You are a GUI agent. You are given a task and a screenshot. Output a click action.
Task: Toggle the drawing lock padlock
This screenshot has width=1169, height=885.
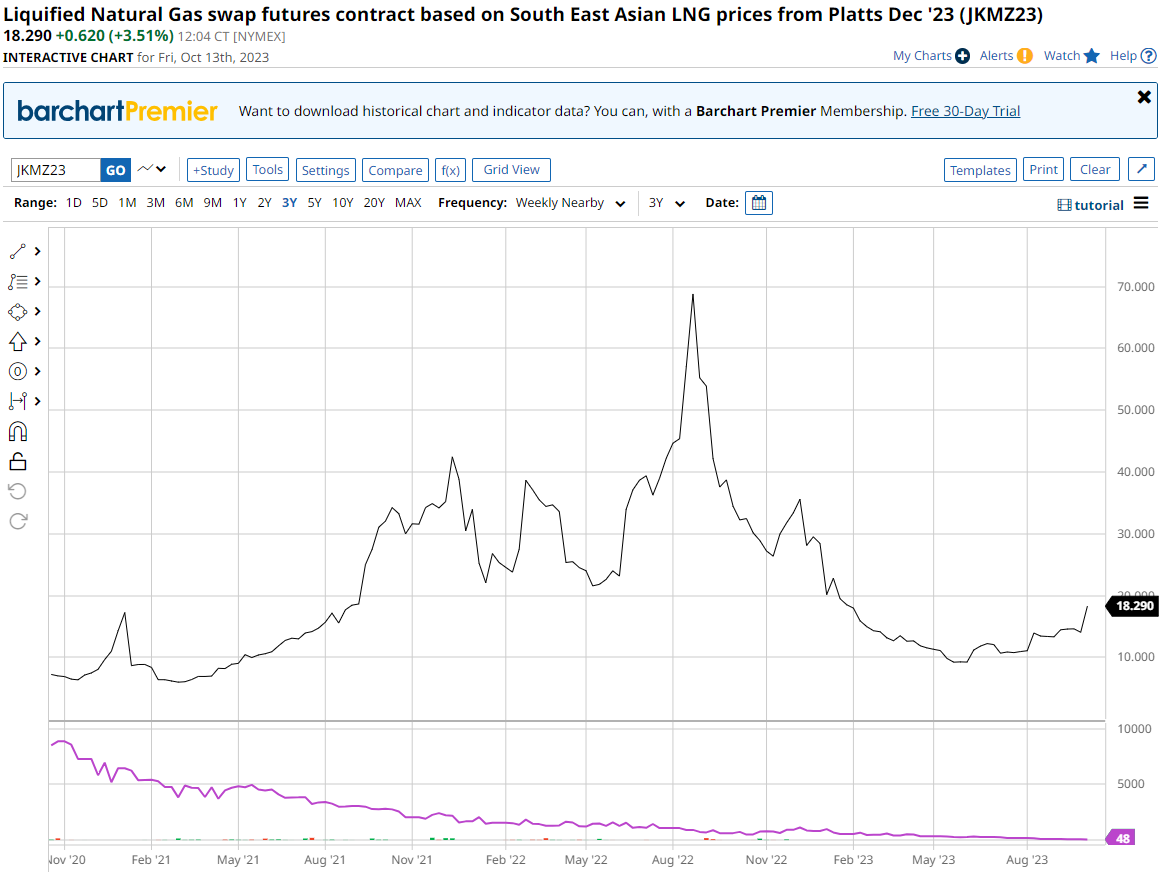18,461
